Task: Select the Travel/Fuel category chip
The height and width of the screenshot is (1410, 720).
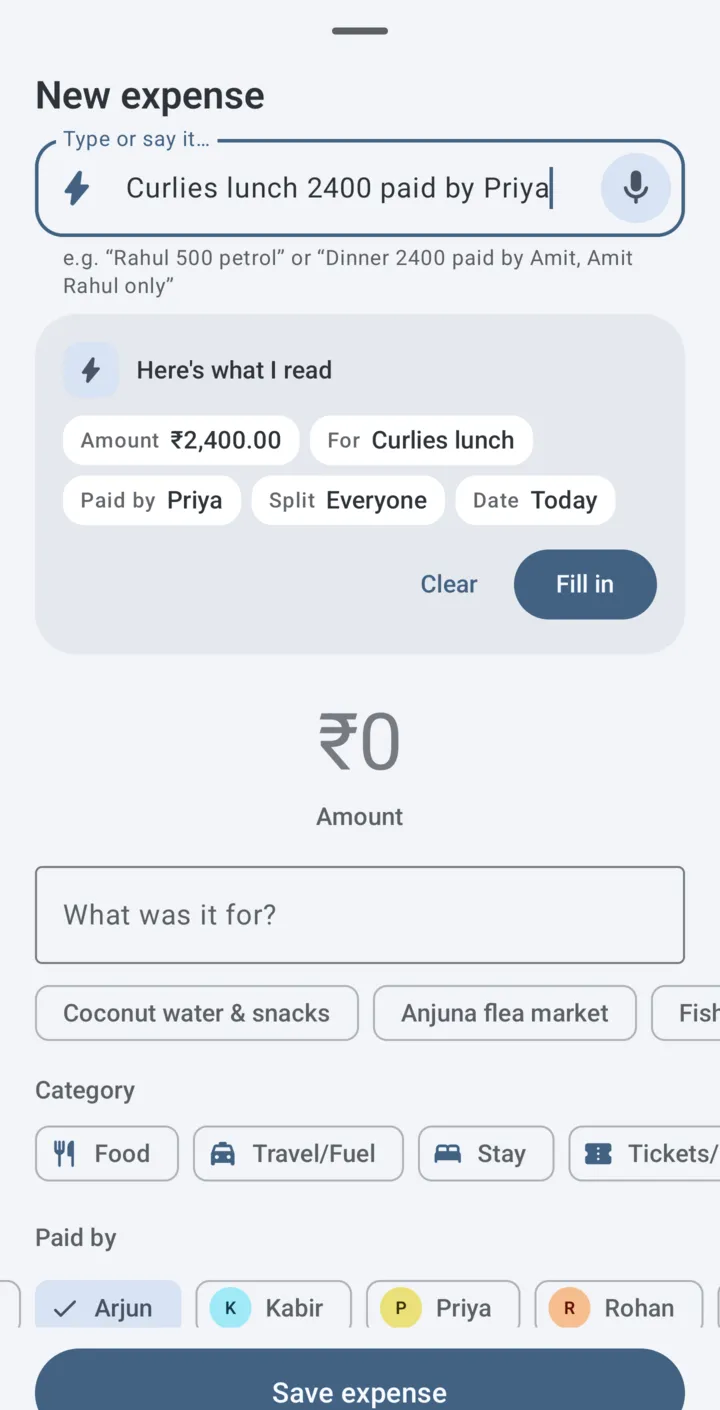Action: click(x=298, y=1153)
